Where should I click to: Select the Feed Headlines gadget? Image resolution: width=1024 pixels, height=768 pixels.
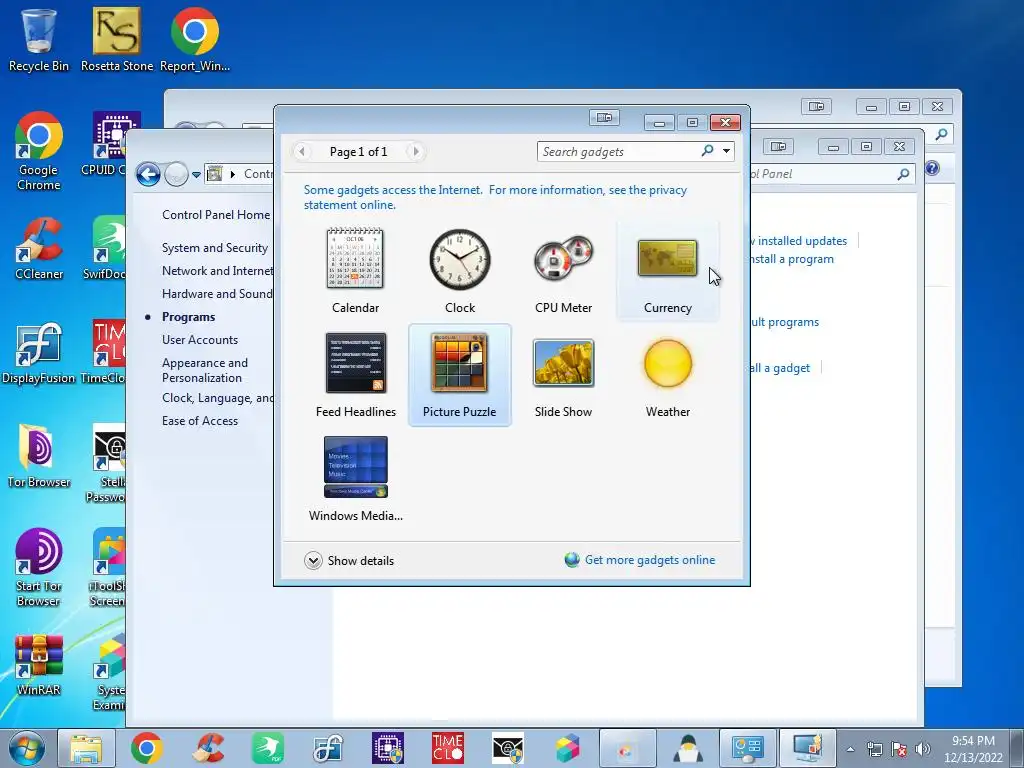point(355,375)
